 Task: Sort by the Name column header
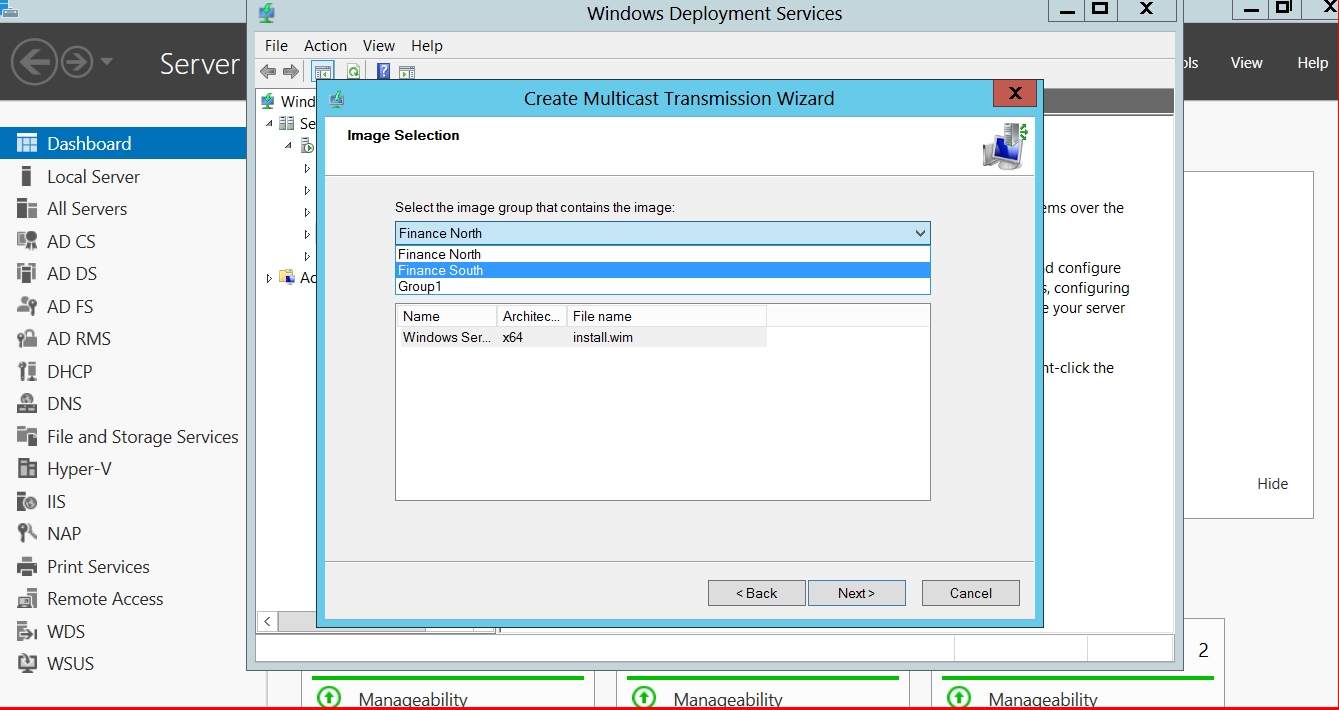tap(445, 316)
